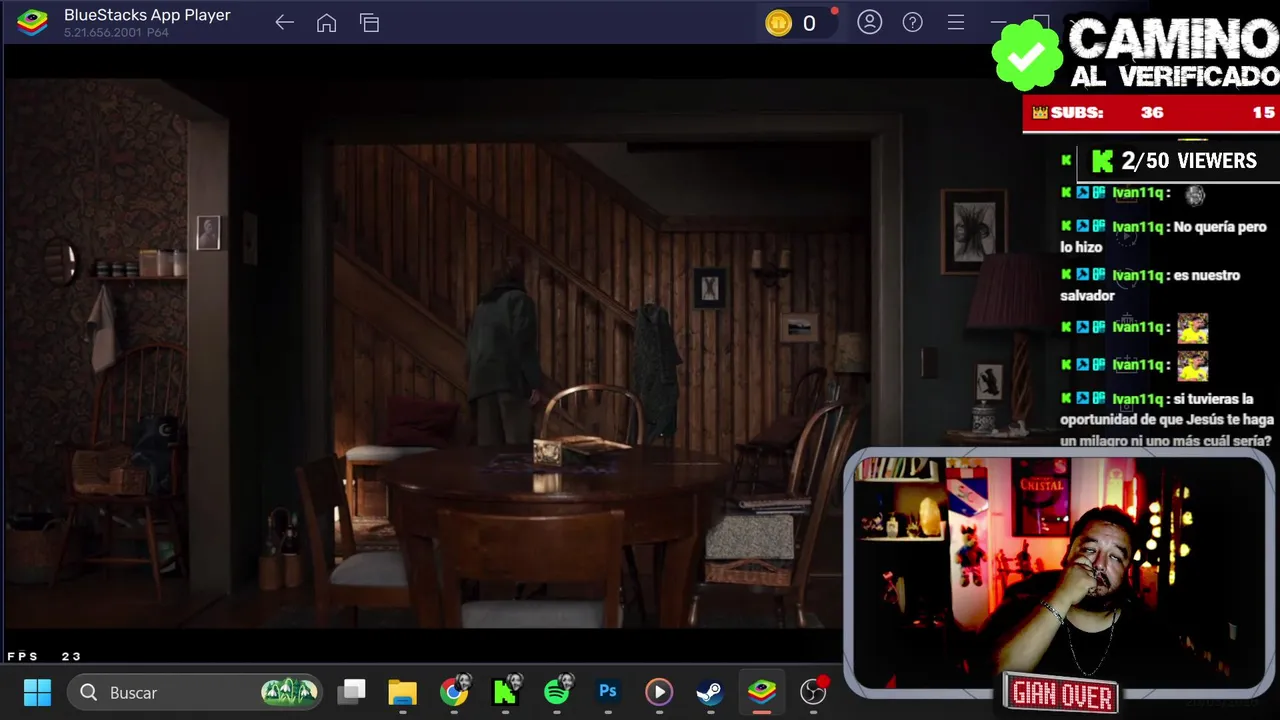The width and height of the screenshot is (1280, 720).
Task: Click the BlueStacks App Player title text
Action: 147,15
